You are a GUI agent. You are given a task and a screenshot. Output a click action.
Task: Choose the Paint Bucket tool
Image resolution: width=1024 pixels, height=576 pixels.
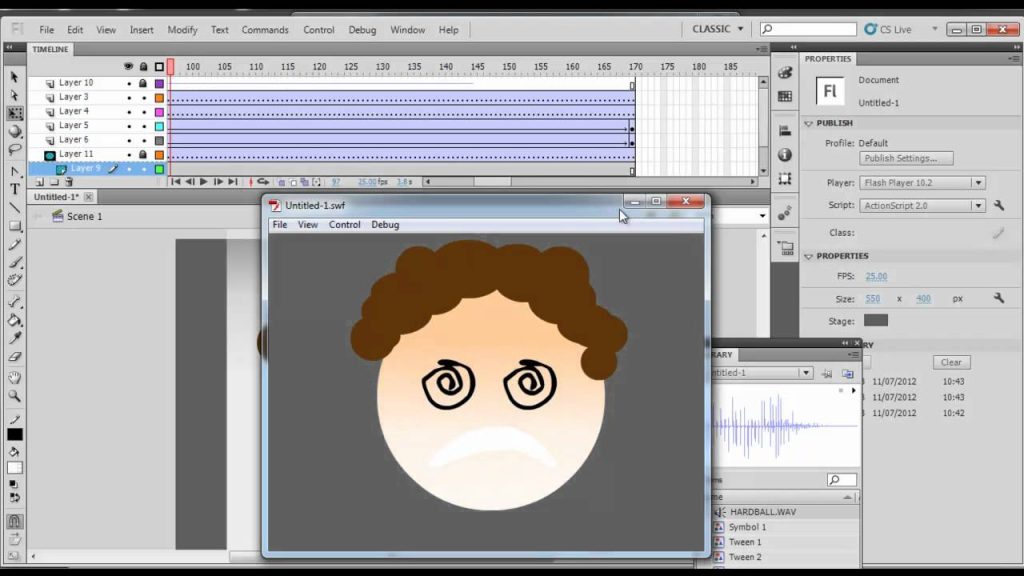[x=14, y=321]
